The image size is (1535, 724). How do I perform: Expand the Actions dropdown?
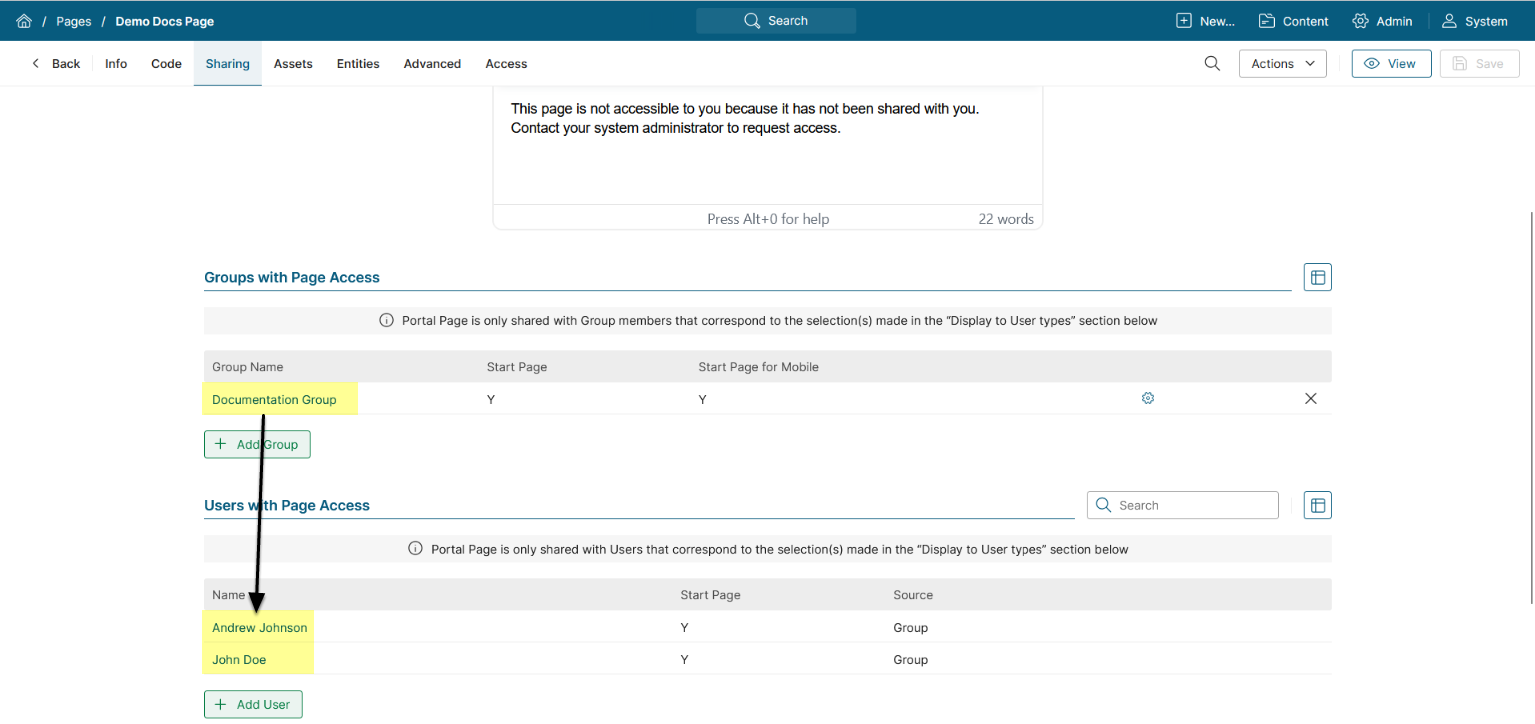(x=1282, y=64)
